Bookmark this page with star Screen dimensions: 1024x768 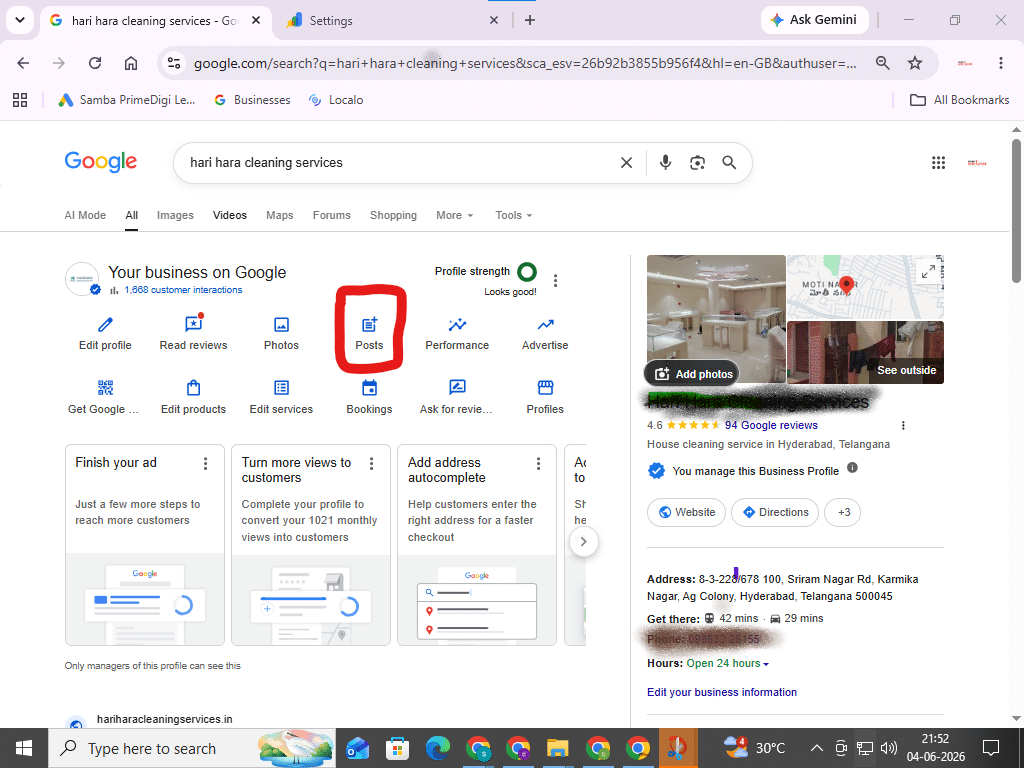[x=914, y=63]
